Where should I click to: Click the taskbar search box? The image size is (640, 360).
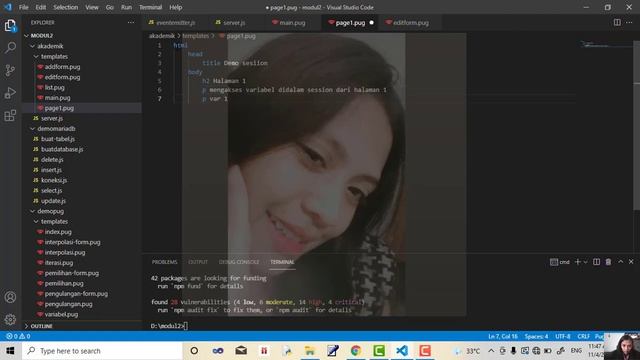(x=102, y=351)
